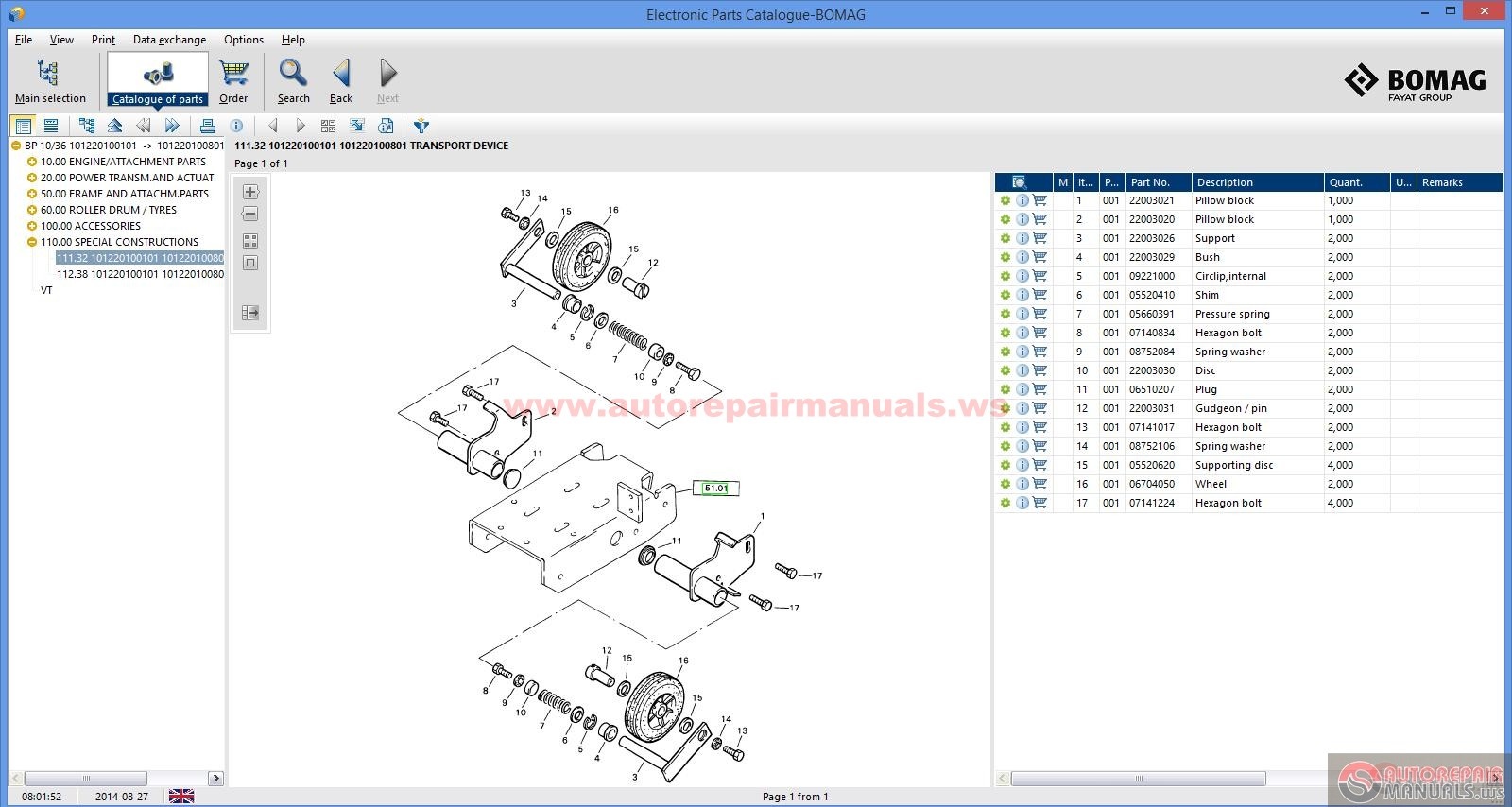Sort by the Part No. column header
Viewport: 1512px width, 807px height.
[x=1158, y=182]
